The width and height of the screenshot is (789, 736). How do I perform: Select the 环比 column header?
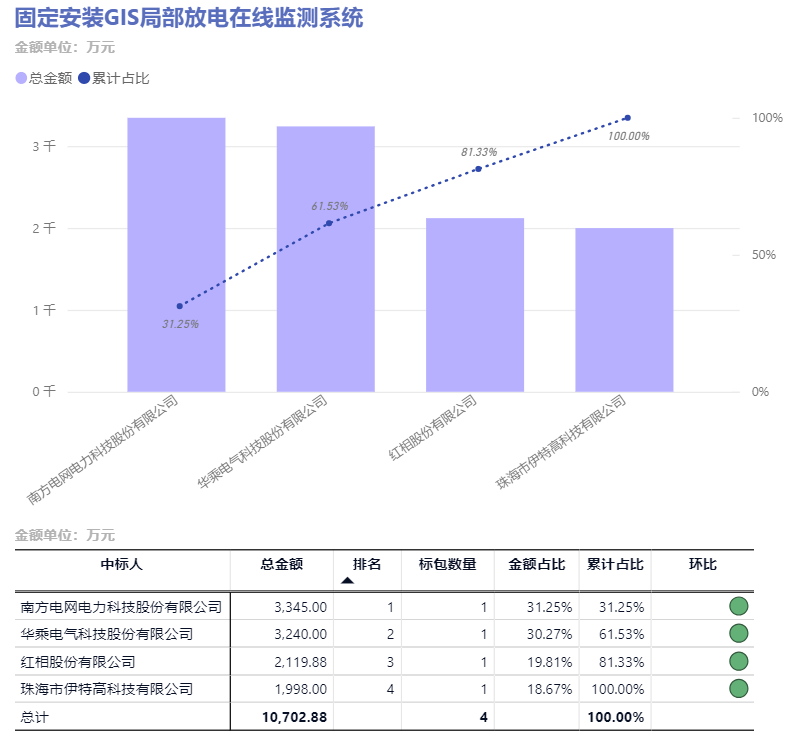pyautogui.click(x=702, y=564)
